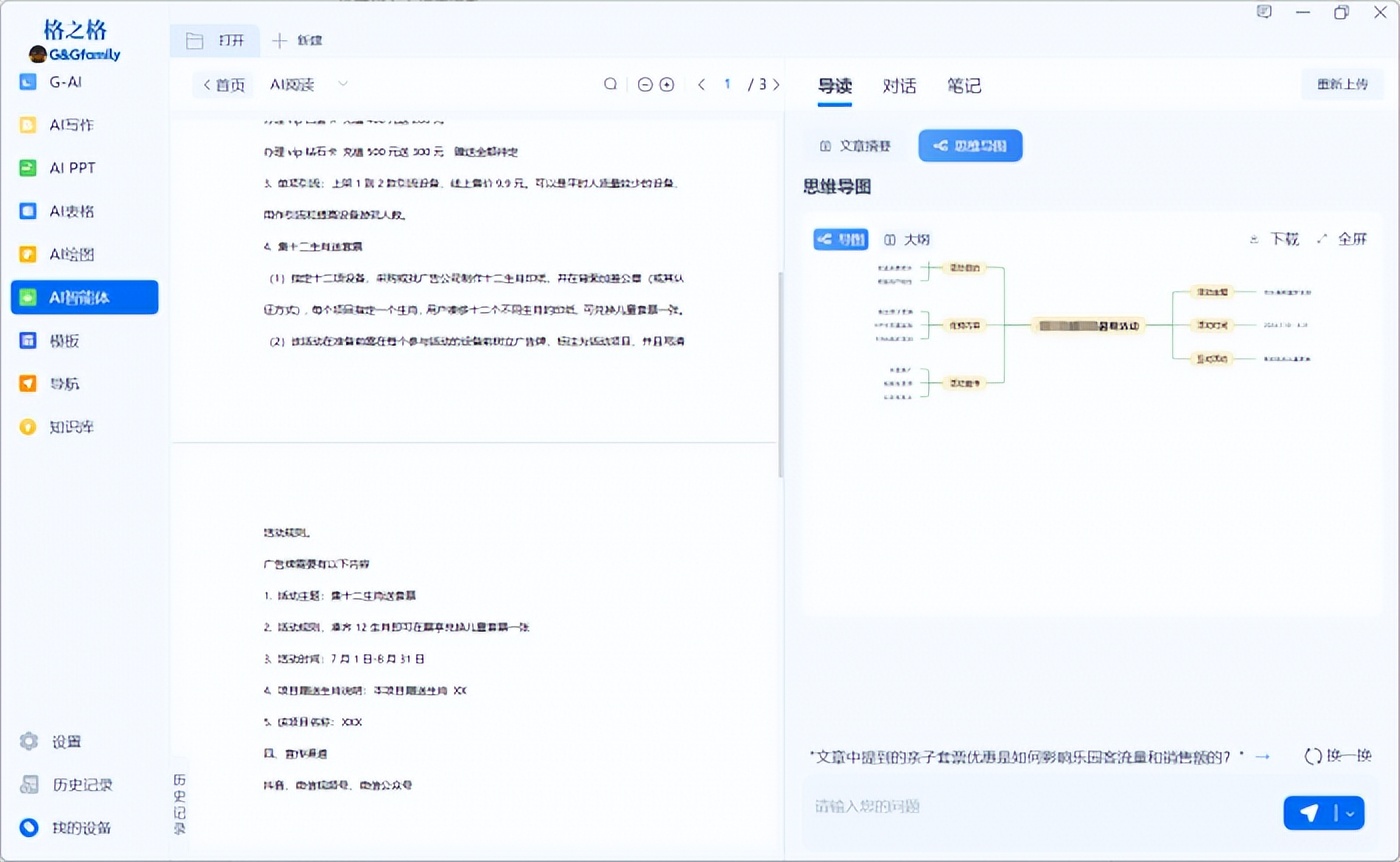The width and height of the screenshot is (1400, 862).
Task: Click the question input field
Action: pyautogui.click(x=1040, y=806)
